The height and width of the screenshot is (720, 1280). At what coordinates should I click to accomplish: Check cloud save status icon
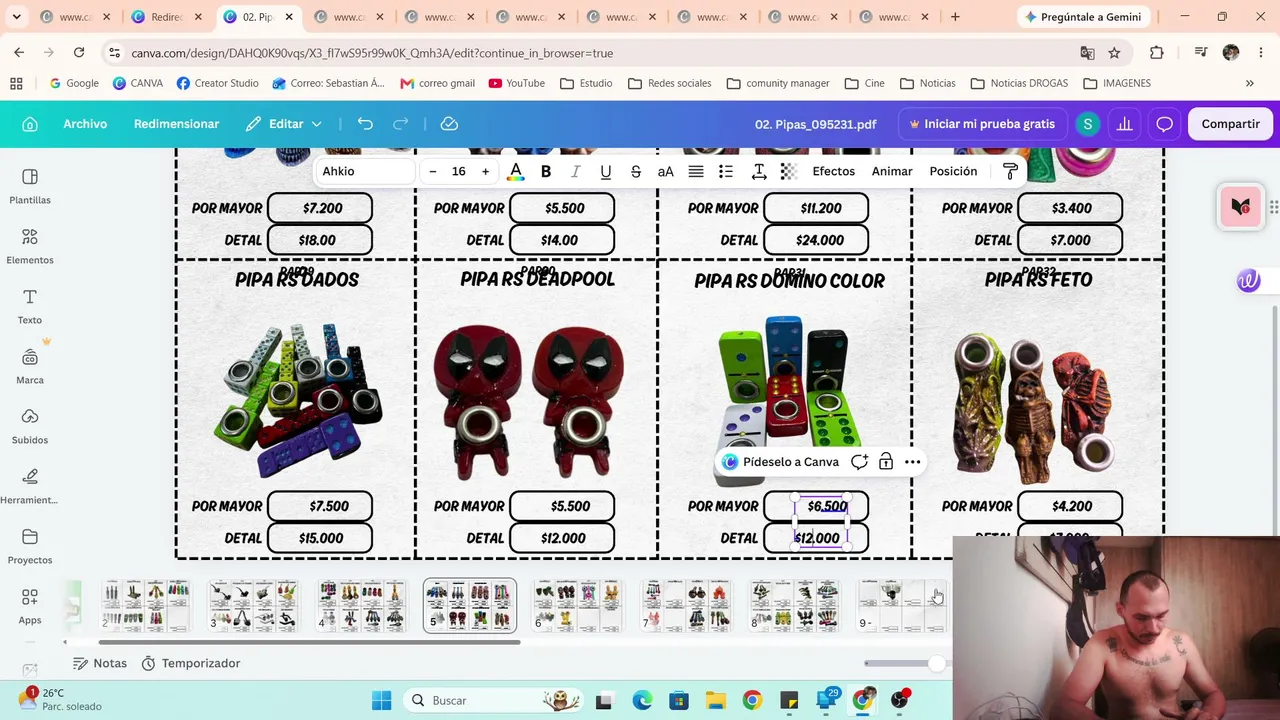point(449,124)
